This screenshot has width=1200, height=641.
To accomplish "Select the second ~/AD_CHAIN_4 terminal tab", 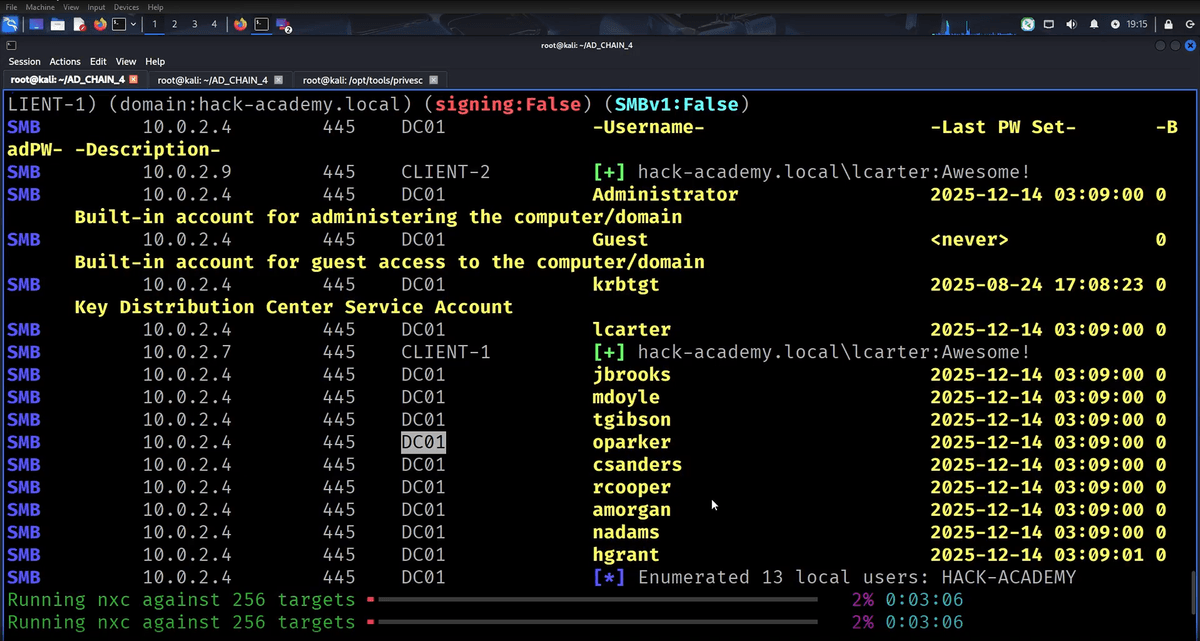I will [212, 80].
